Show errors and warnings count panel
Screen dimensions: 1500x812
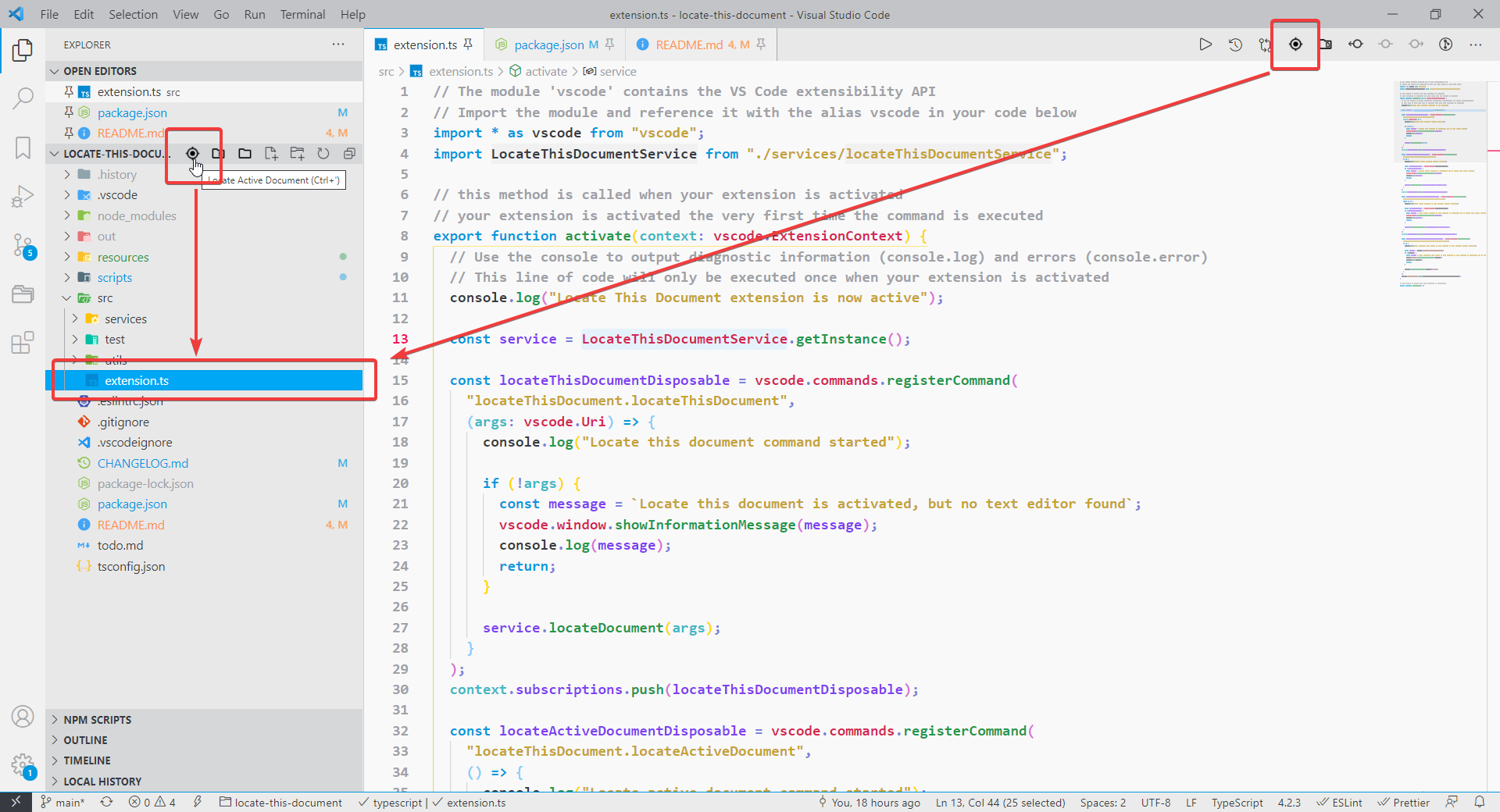[x=152, y=802]
